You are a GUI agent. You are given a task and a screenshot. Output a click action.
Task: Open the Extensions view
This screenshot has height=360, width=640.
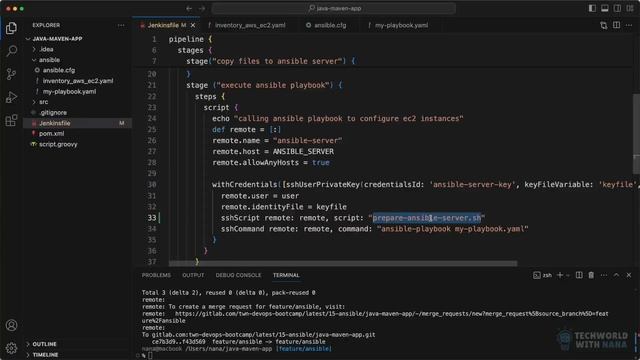(11, 120)
